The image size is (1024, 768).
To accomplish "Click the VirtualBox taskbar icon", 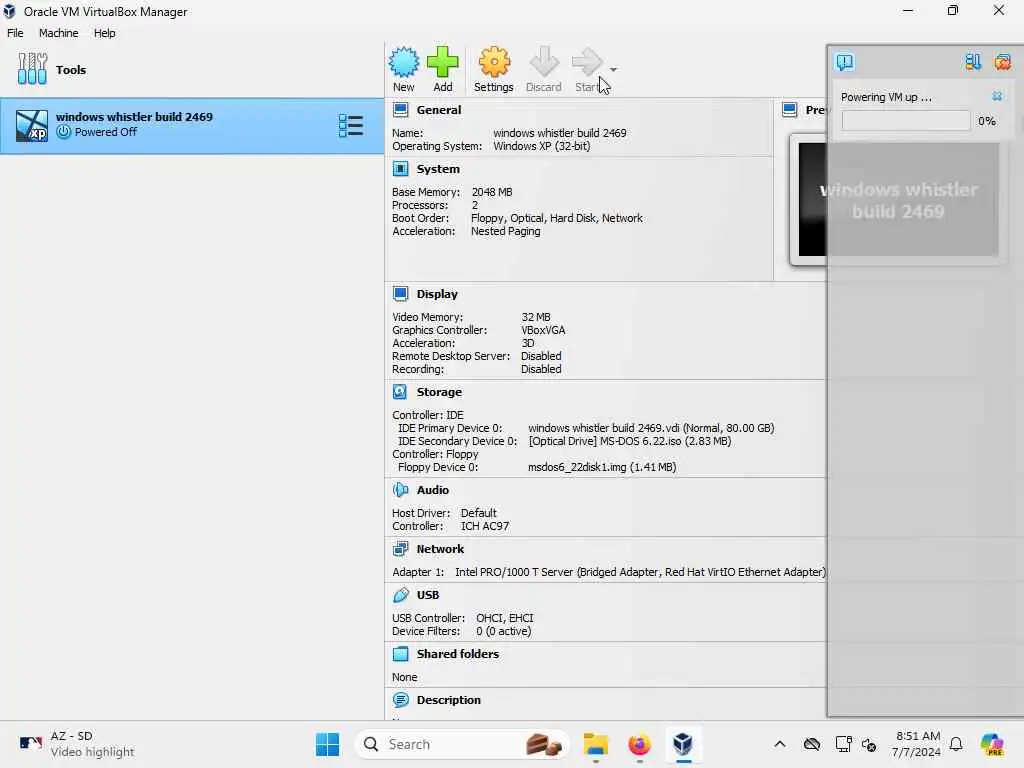I will (x=683, y=744).
